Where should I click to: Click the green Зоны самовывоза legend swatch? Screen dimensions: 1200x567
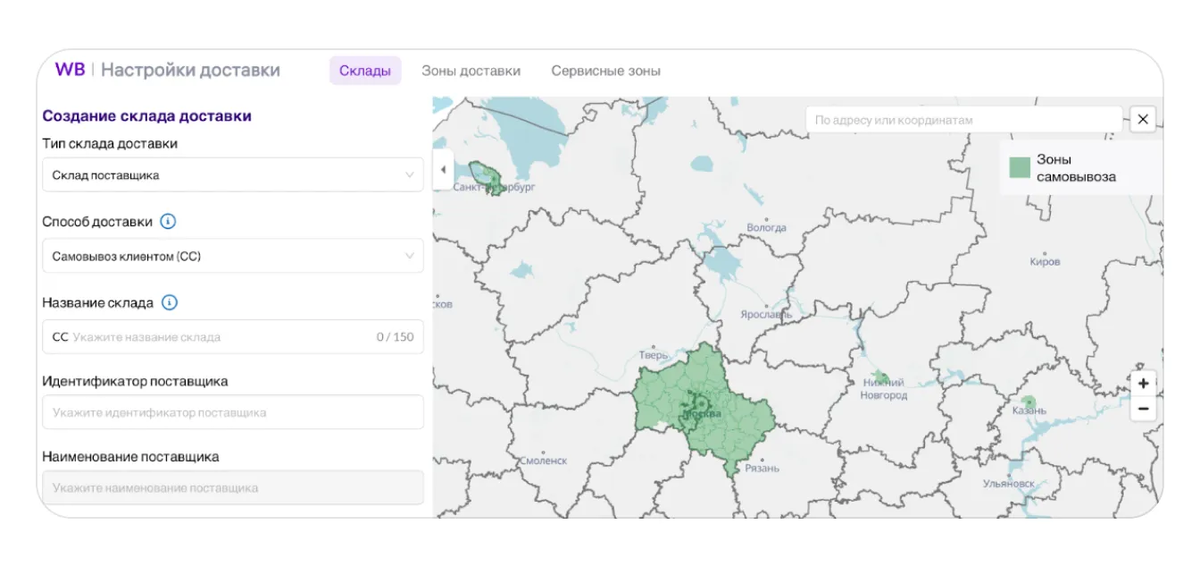click(x=1019, y=167)
